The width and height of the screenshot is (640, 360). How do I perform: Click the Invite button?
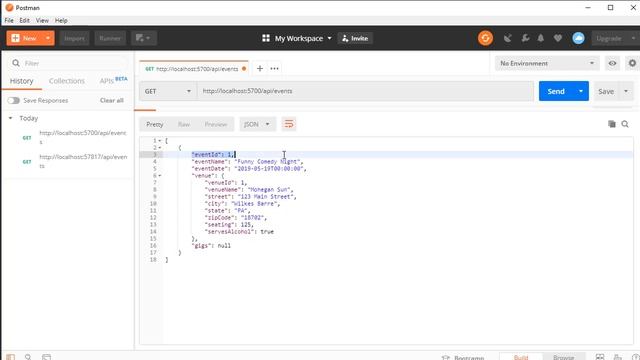(x=355, y=38)
